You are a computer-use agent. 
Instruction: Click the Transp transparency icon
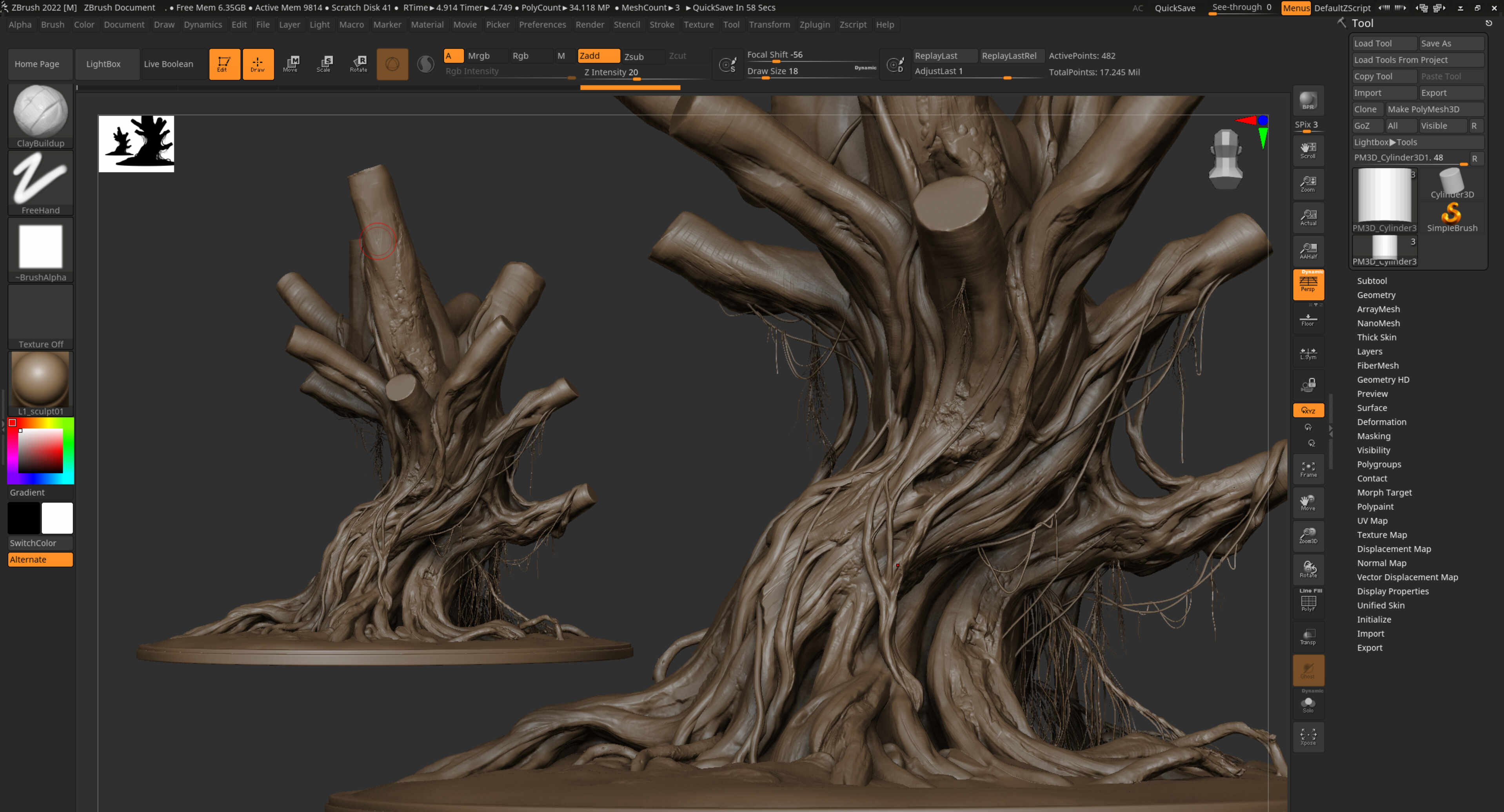1308,636
